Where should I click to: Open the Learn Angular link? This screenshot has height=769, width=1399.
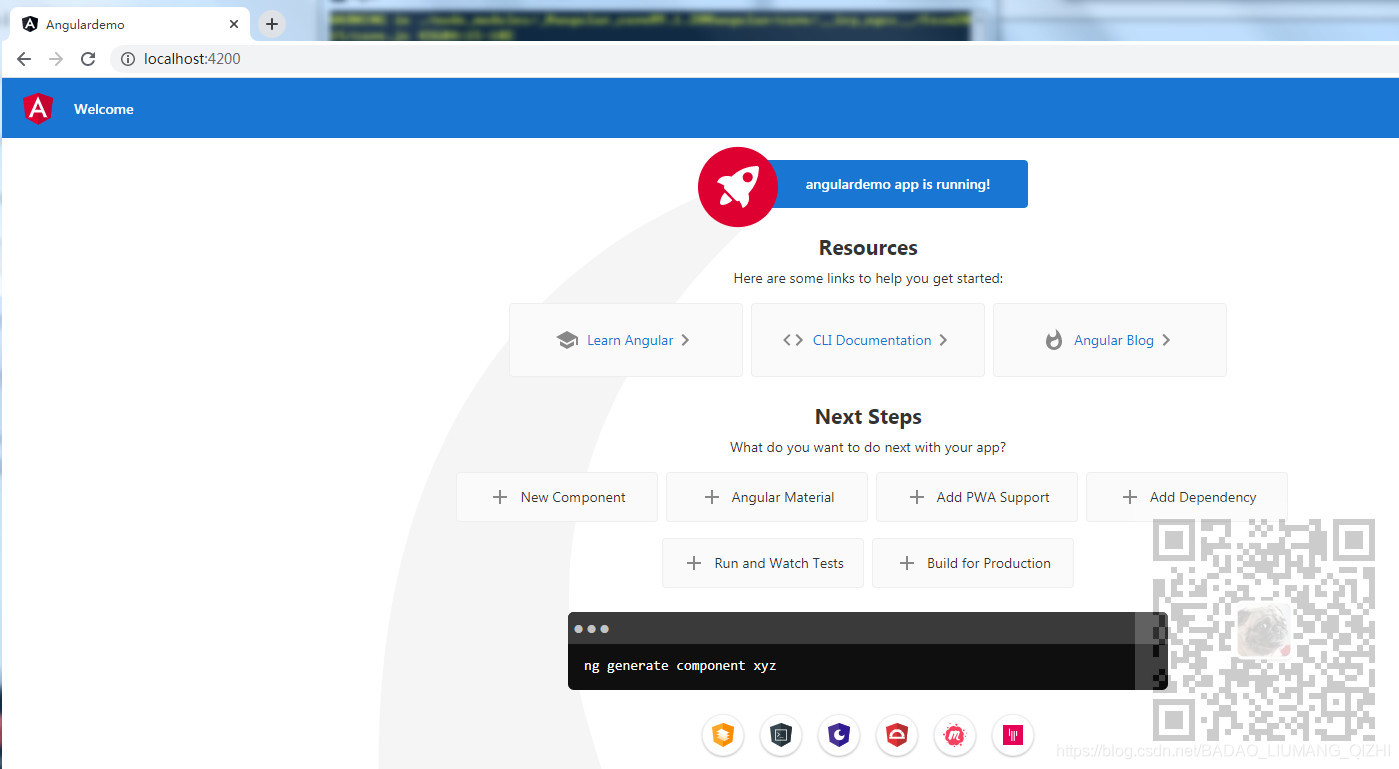click(630, 340)
